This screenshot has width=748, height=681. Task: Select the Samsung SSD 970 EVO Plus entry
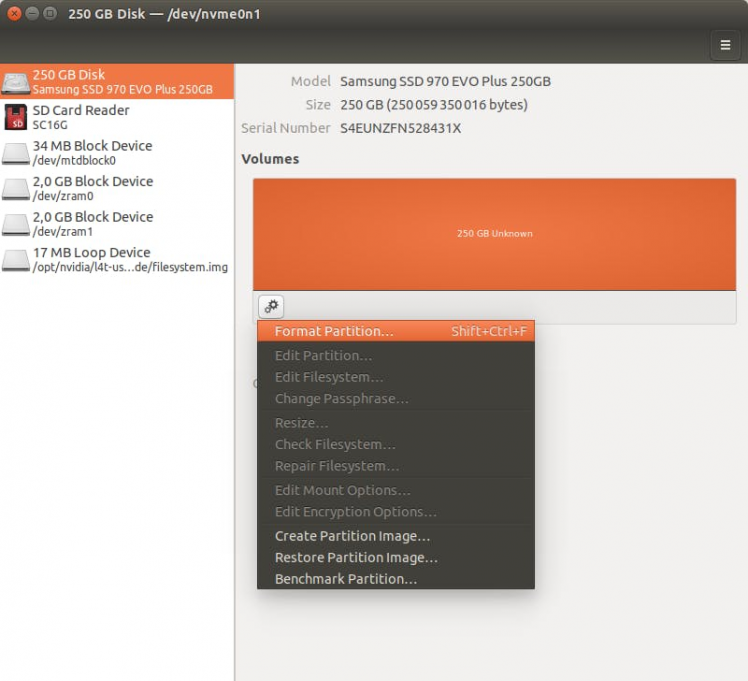point(122,82)
